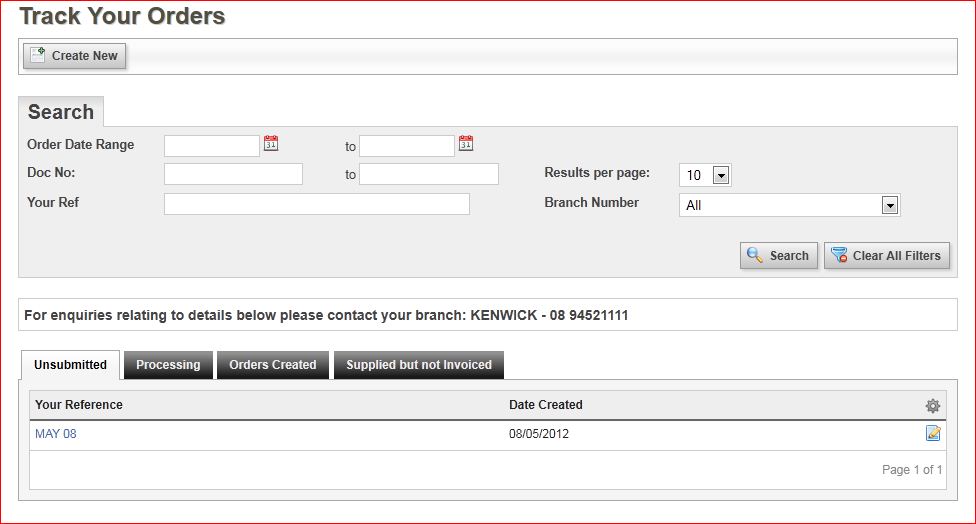Click the gear settings icon in table header
This screenshot has height=524, width=976.
click(x=932, y=406)
